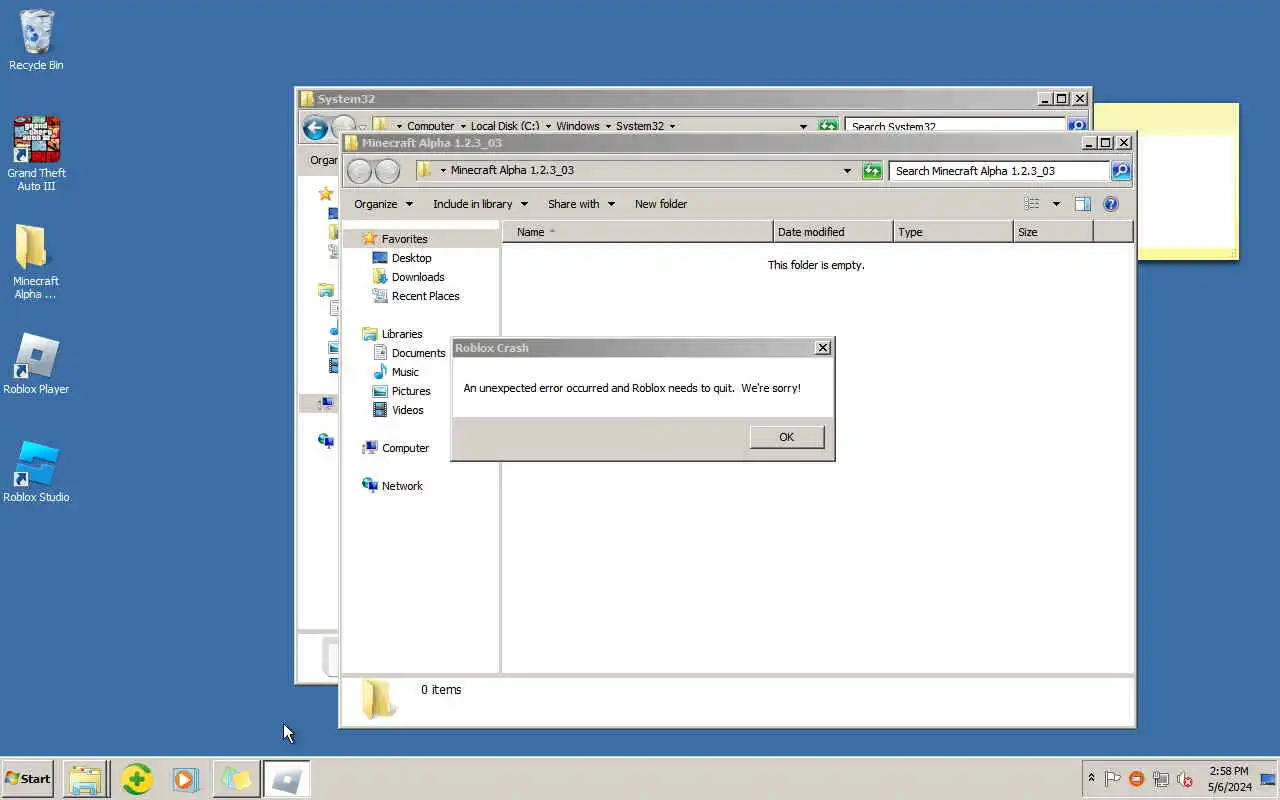Viewport: 1280px width, 800px height.
Task: Sort by the Name column
Action: coord(638,232)
